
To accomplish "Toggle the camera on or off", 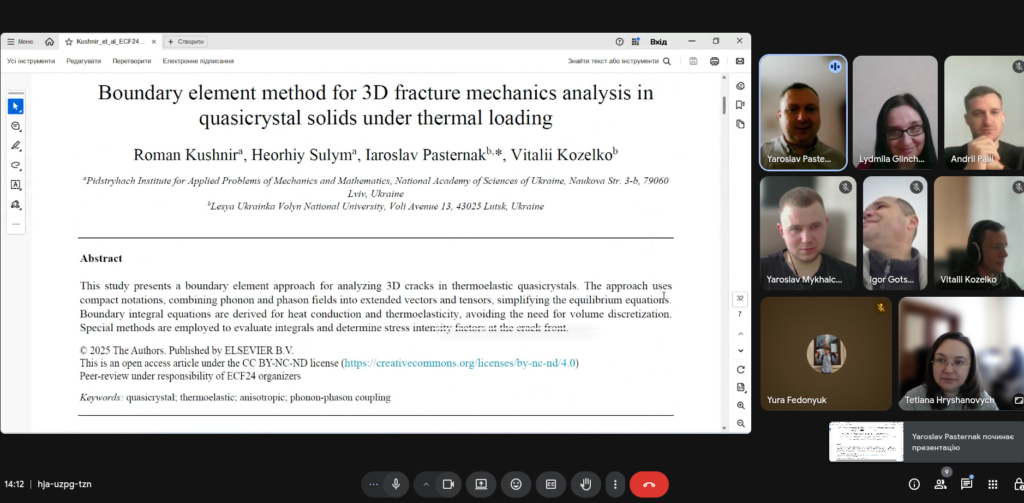I will (x=448, y=484).
